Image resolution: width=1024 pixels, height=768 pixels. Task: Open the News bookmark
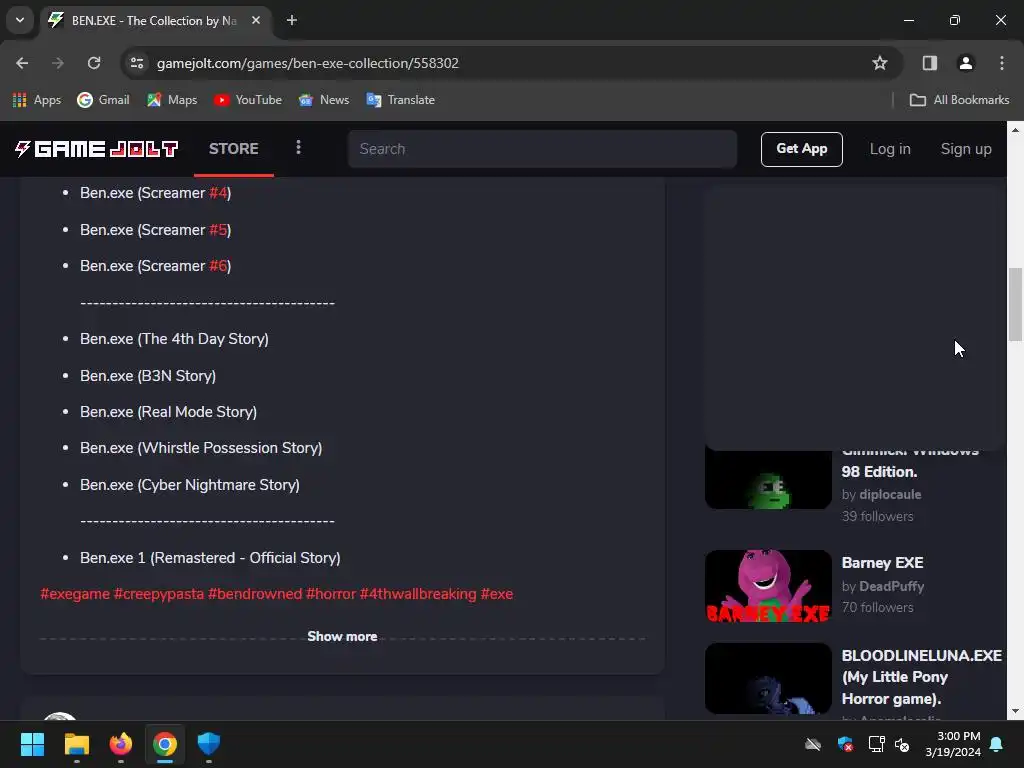pyautogui.click(x=324, y=100)
